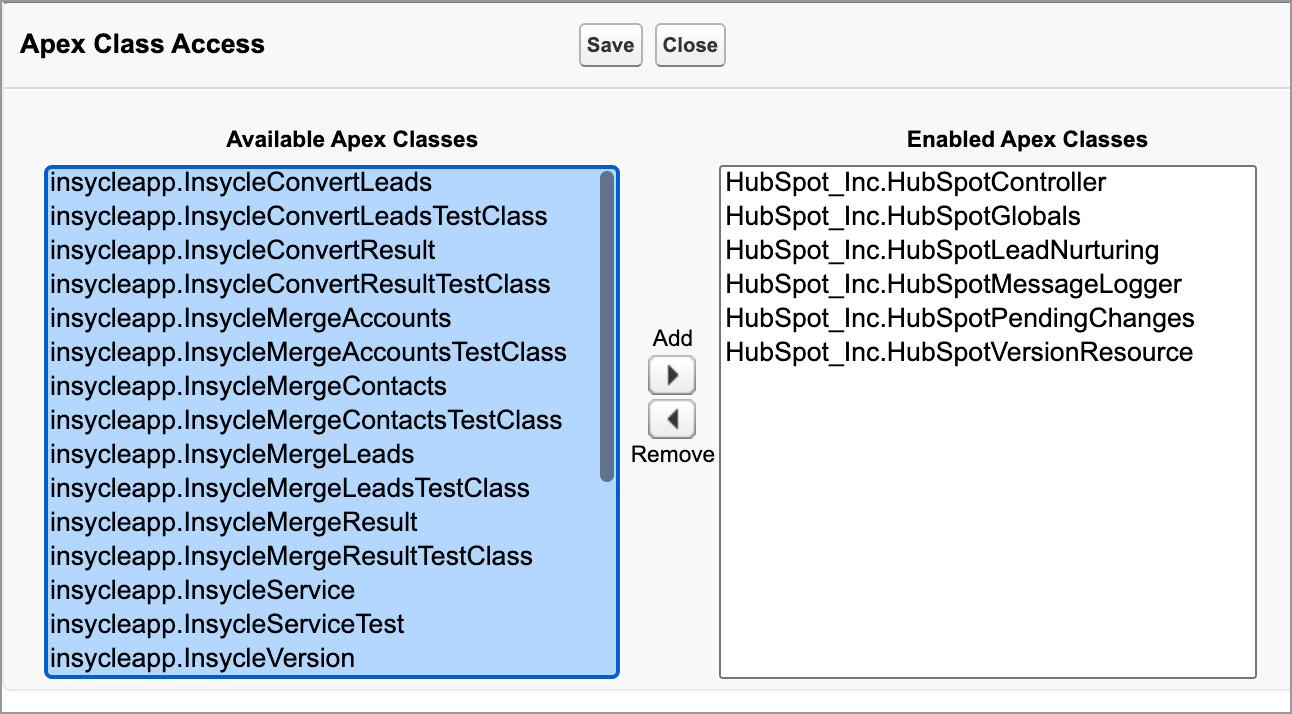Select insycleapp.InsycleMergeContactsTestClass in available list
This screenshot has width=1292, height=714.
[x=306, y=420]
